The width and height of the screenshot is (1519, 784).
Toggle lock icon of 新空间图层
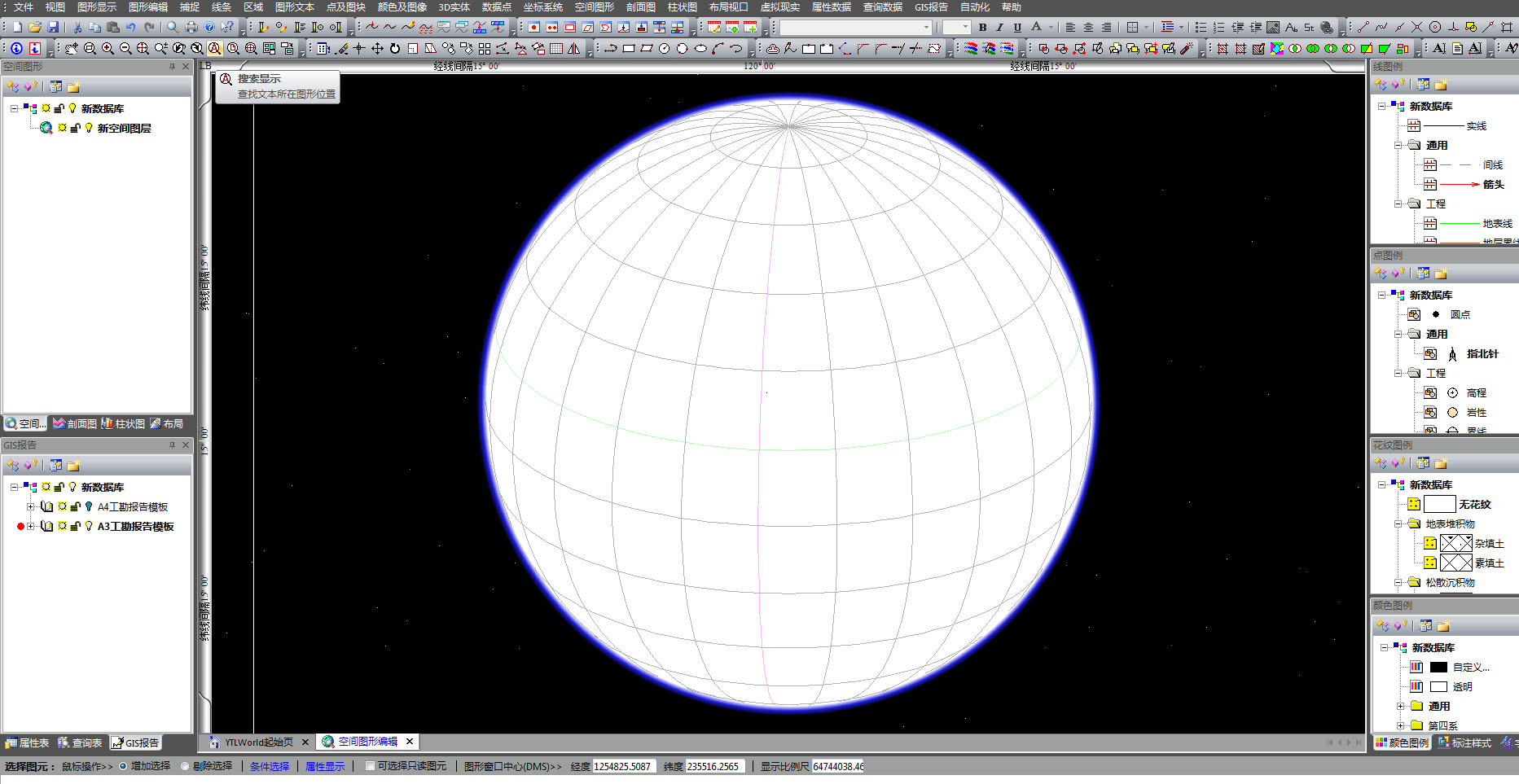click(x=75, y=128)
